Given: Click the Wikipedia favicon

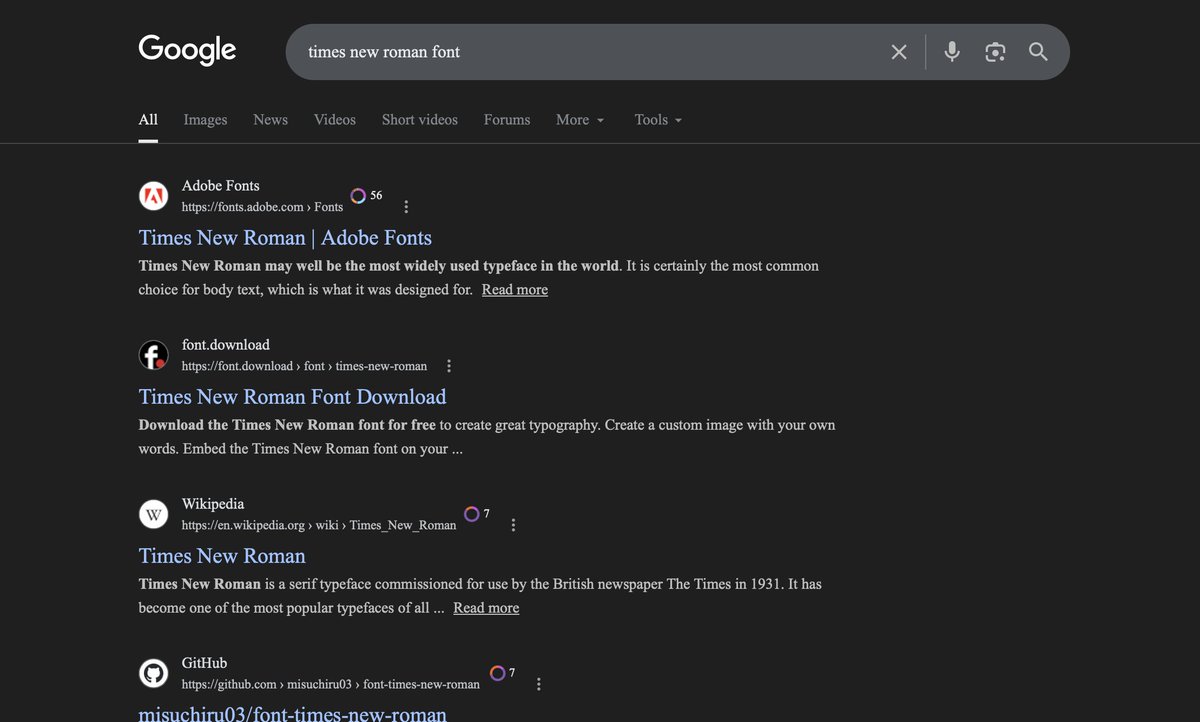Looking at the screenshot, I should (x=153, y=514).
